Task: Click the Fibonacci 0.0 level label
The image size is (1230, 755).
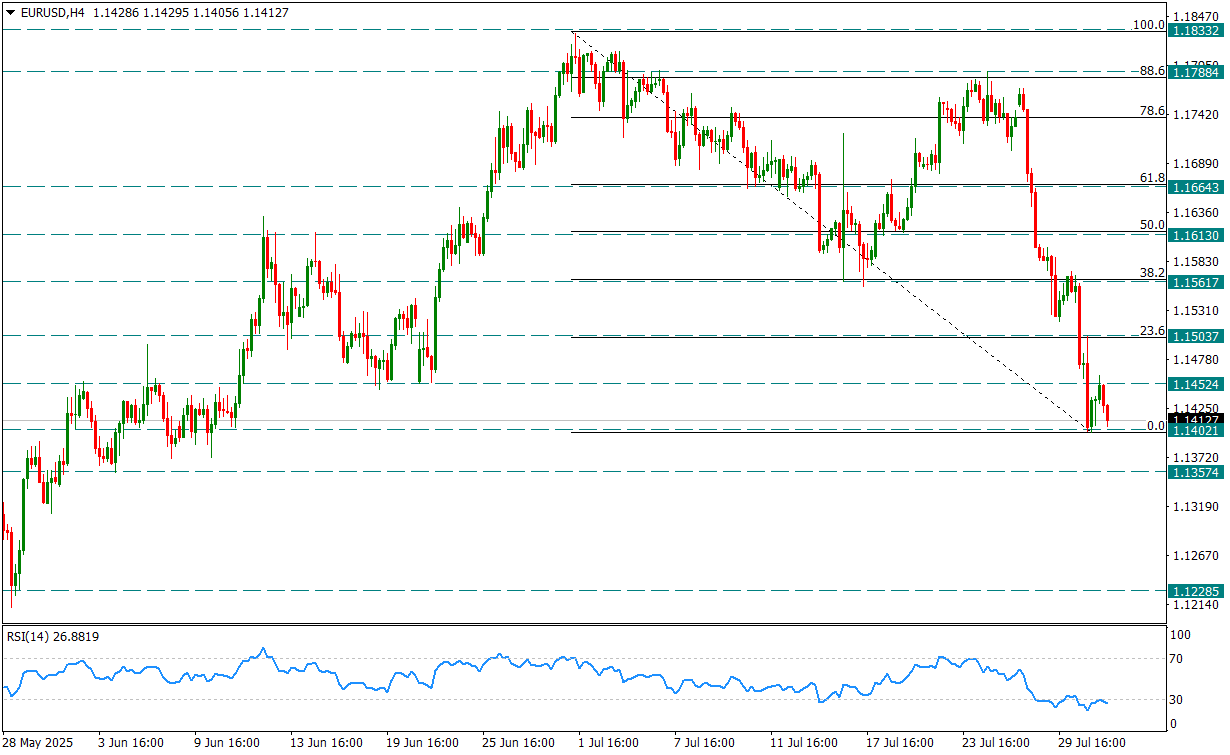Action: [x=1156, y=425]
